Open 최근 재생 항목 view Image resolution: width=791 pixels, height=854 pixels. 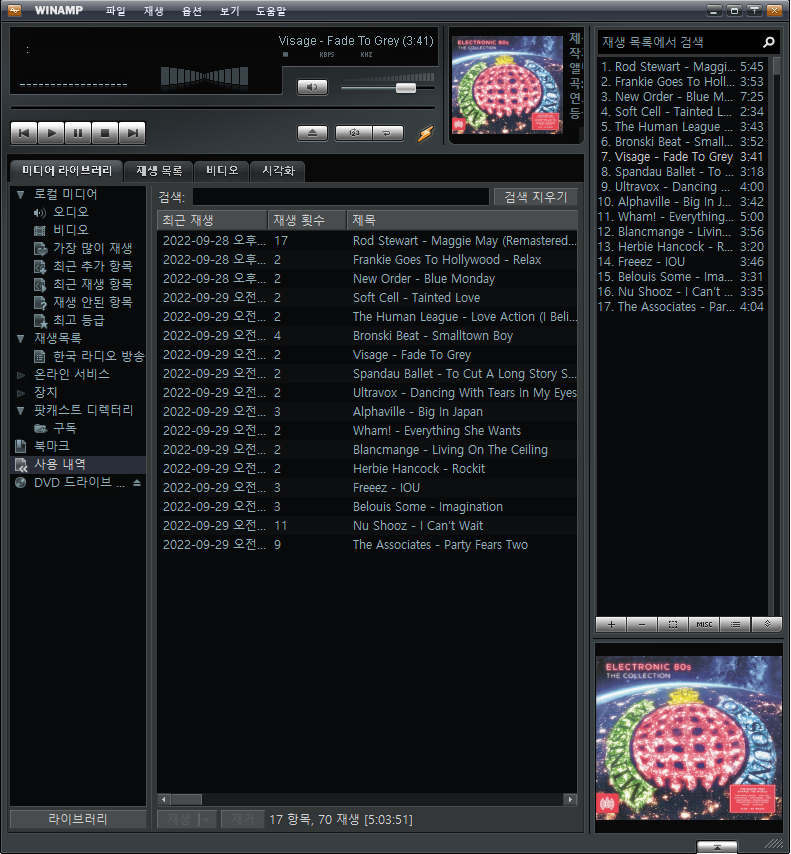[x=92, y=284]
